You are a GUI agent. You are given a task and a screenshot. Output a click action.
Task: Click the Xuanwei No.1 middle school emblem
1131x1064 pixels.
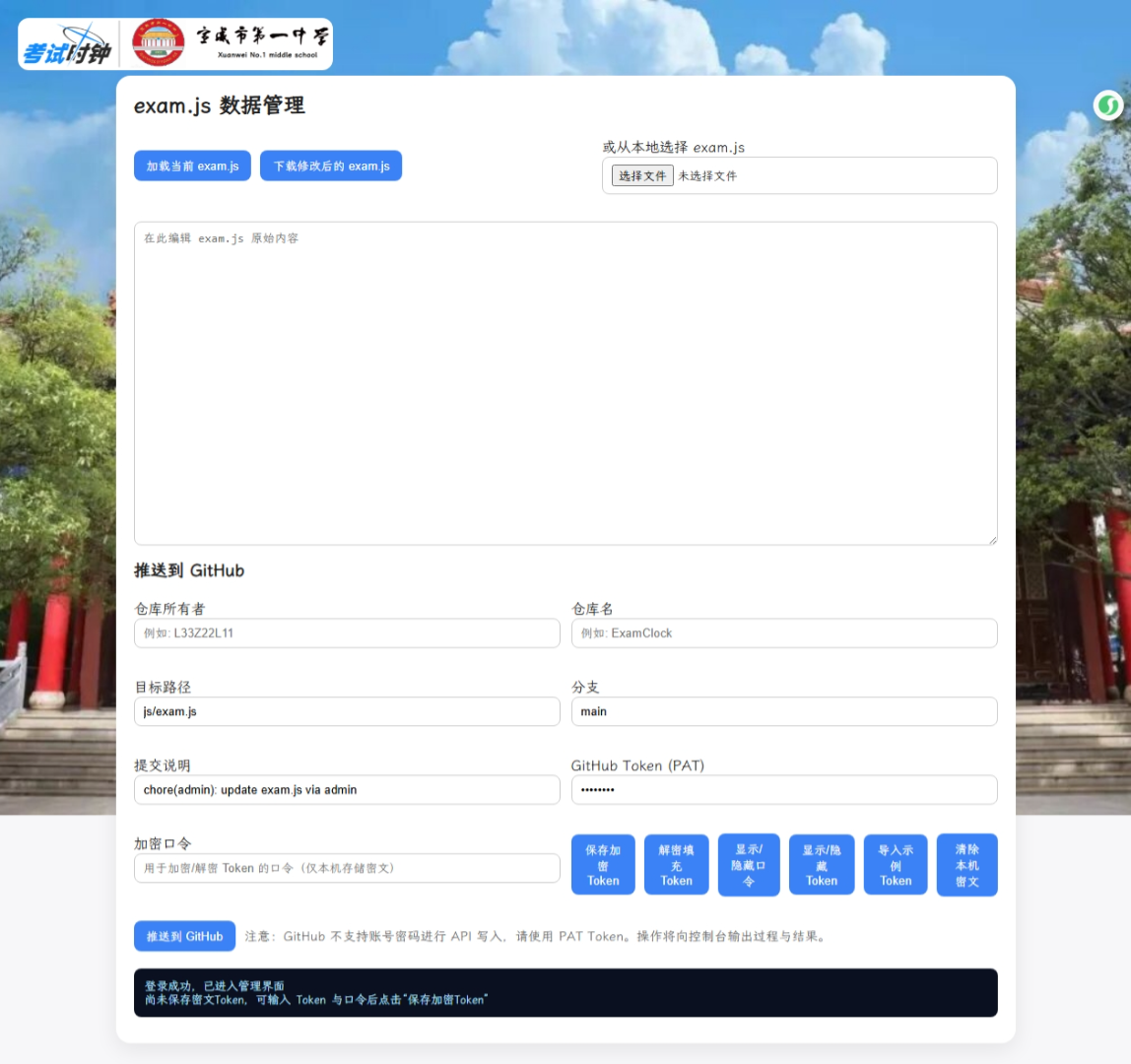(158, 43)
